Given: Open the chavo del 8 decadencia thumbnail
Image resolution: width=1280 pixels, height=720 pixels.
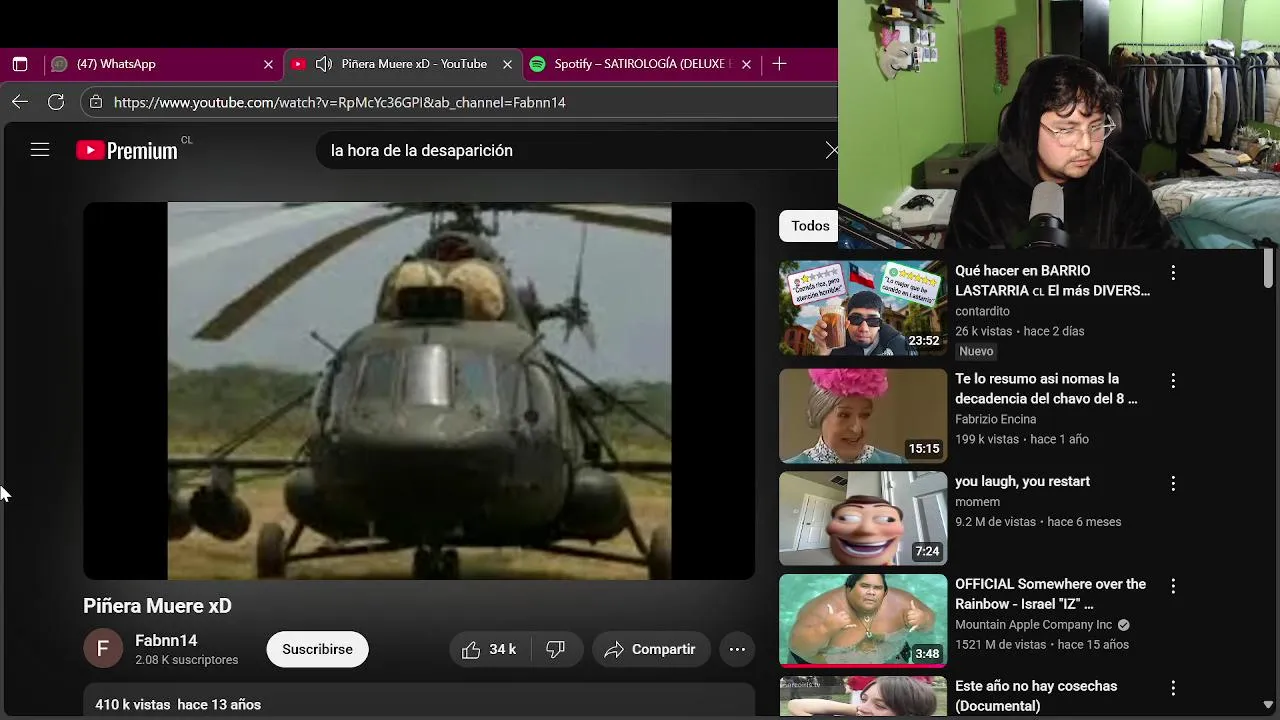Looking at the screenshot, I should (863, 416).
